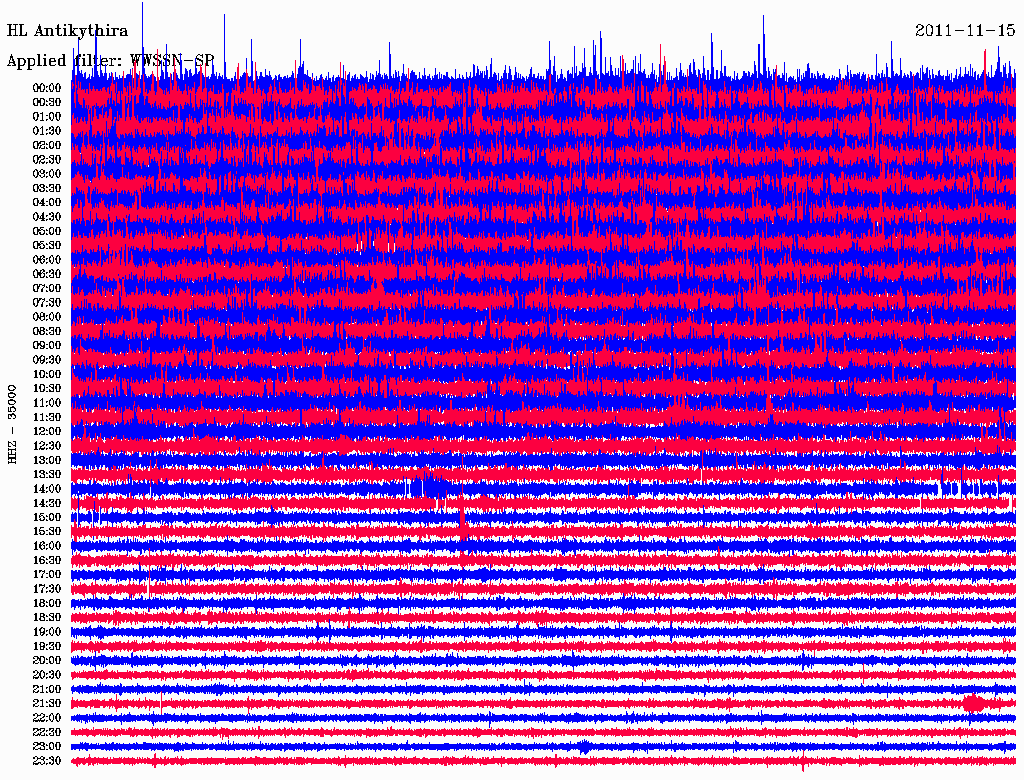Image resolution: width=1024 pixels, height=780 pixels.
Task: Select the 03:00 time label
Action: 47,174
